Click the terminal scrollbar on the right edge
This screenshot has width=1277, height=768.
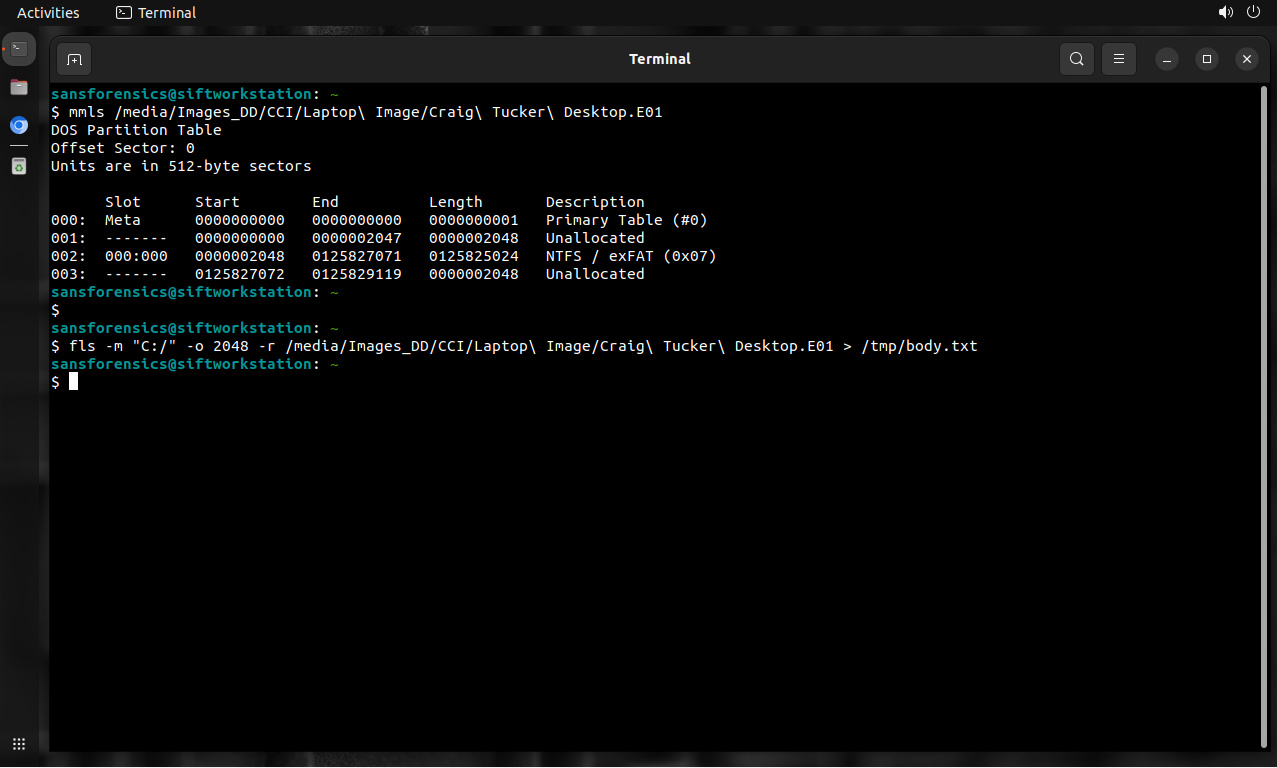[1264, 400]
